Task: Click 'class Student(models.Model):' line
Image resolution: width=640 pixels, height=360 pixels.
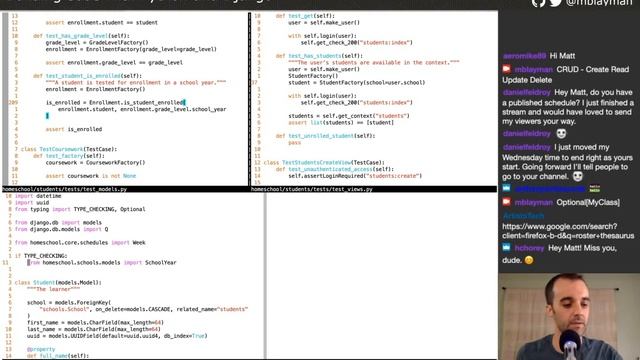Action: click(x=58, y=282)
